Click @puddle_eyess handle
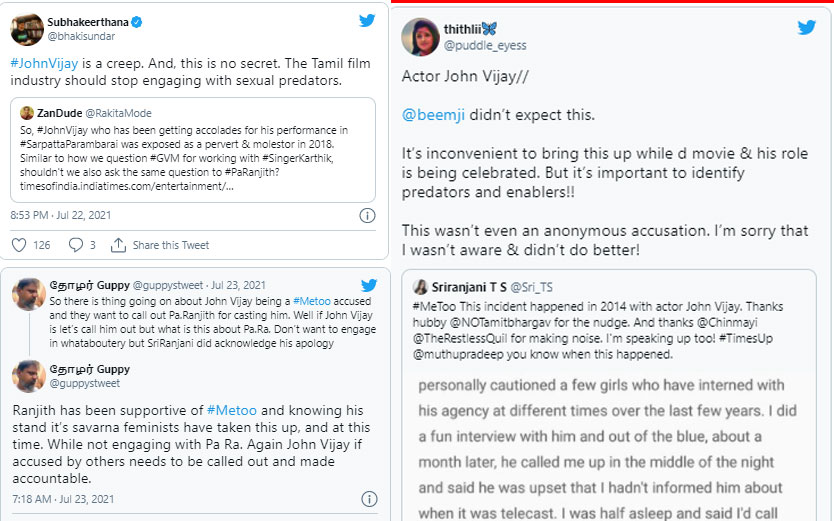The width and height of the screenshot is (834, 521). pyautogui.click(x=485, y=45)
